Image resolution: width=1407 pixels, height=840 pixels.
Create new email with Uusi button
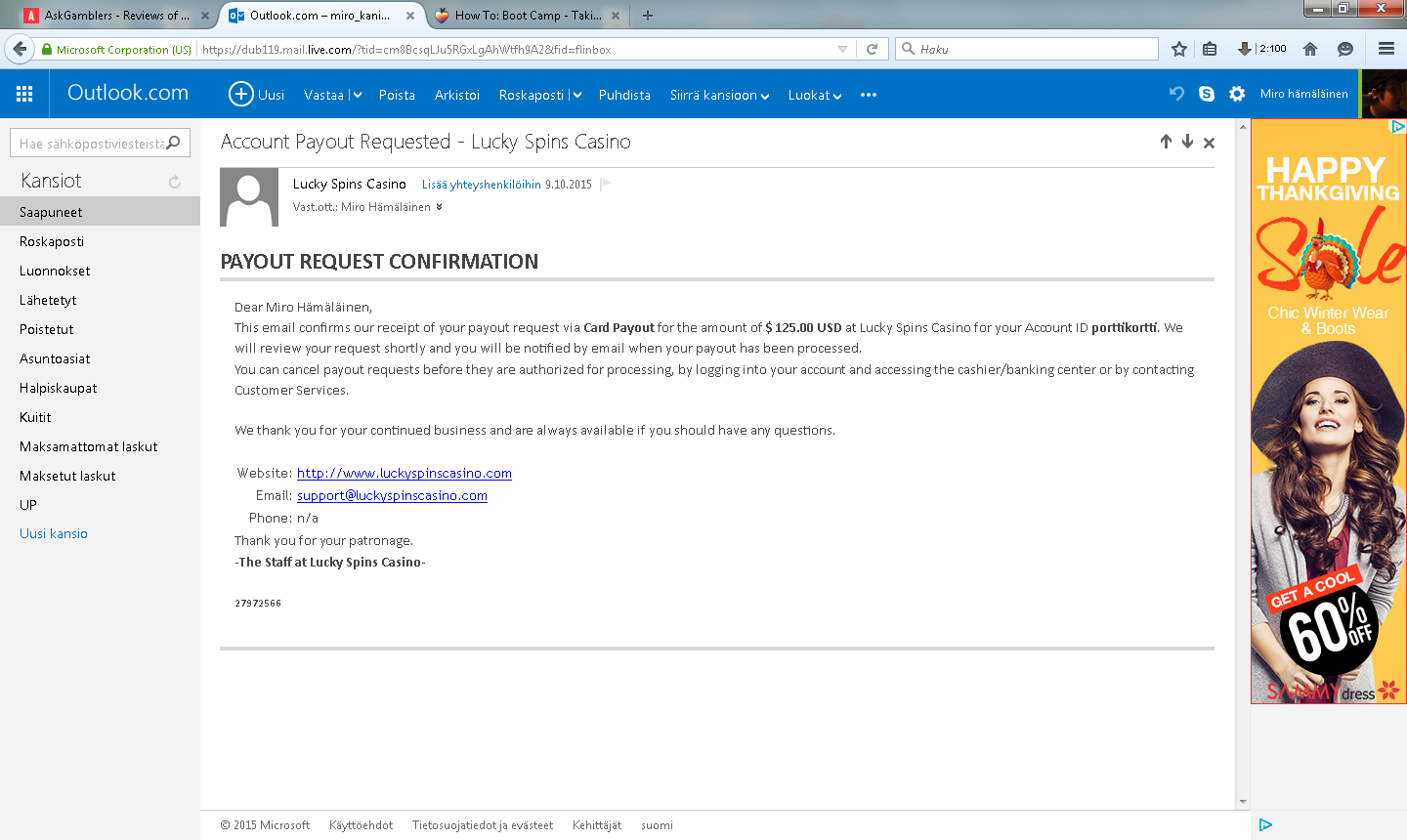pos(256,94)
